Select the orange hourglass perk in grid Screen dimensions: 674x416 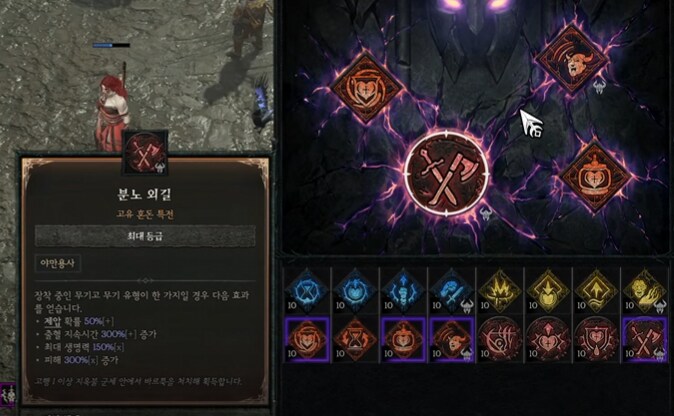tap(355, 340)
